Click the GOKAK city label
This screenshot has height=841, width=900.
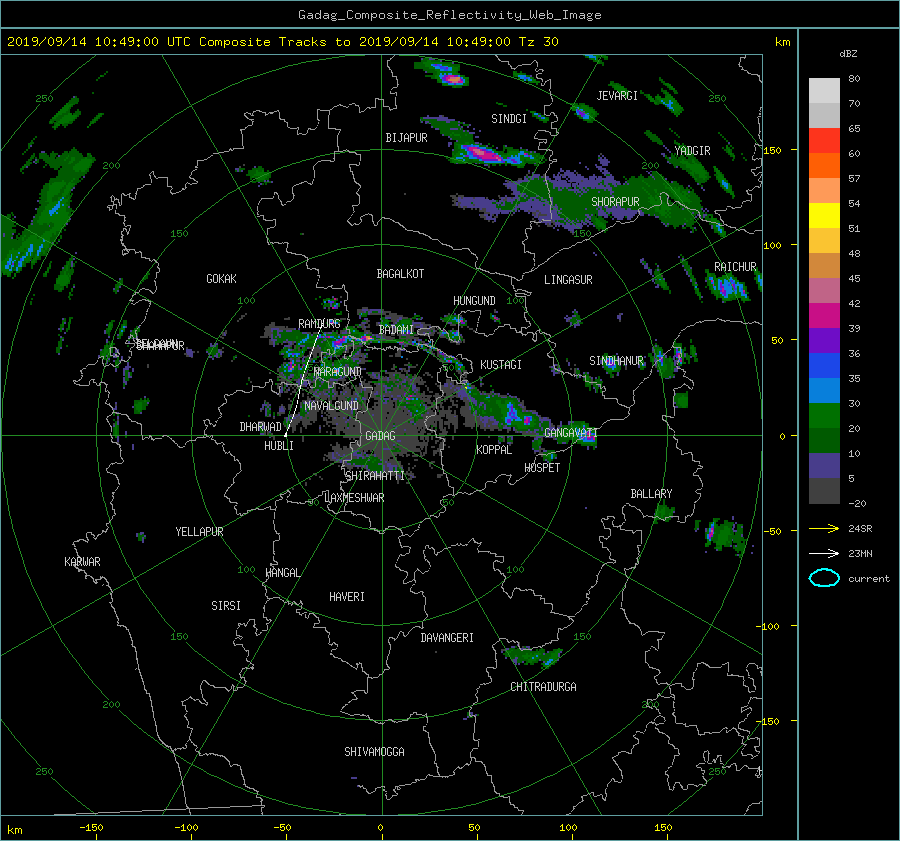pyautogui.click(x=221, y=279)
